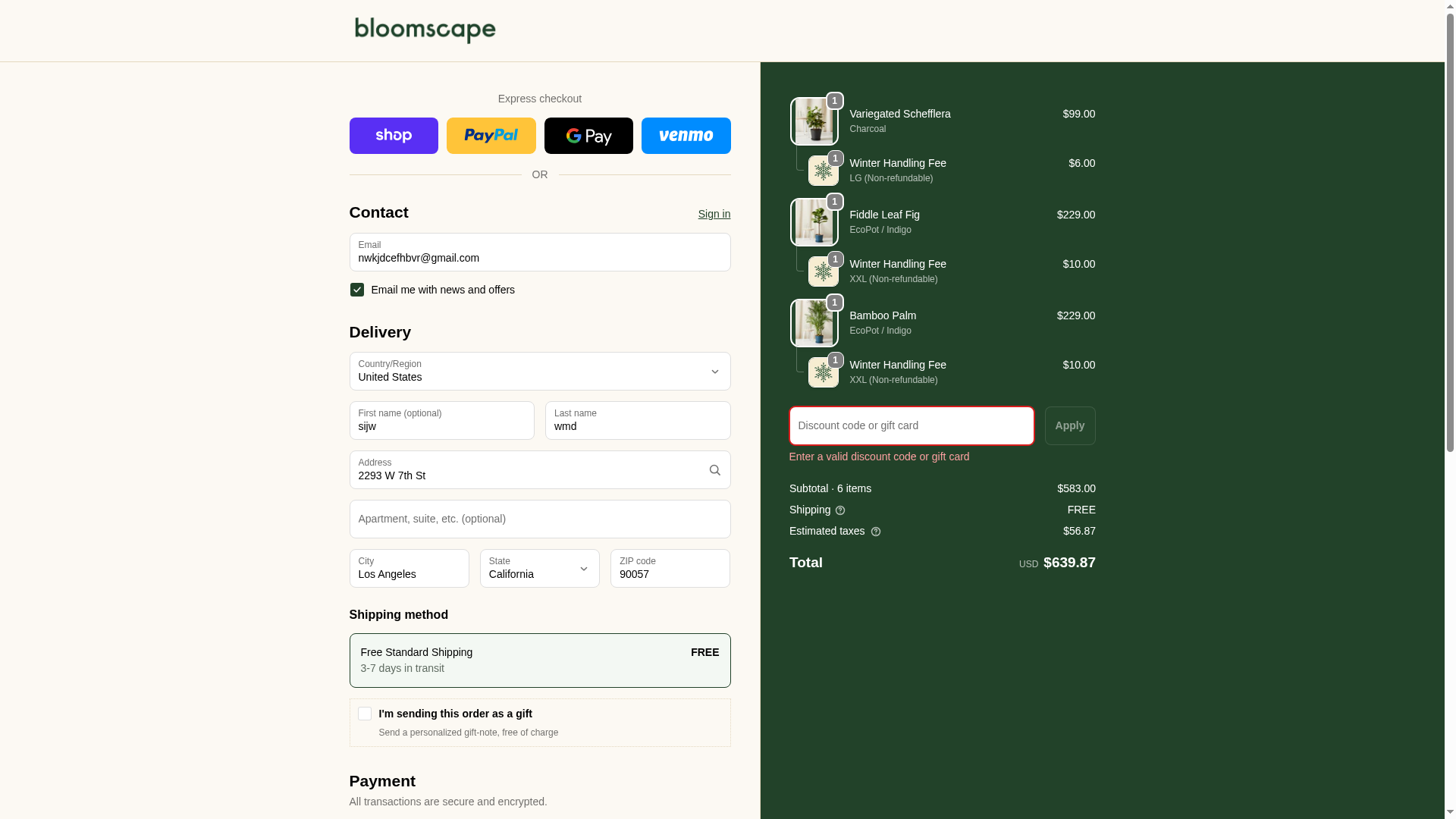
Task: Click the Apply discount button
Action: click(x=1069, y=425)
